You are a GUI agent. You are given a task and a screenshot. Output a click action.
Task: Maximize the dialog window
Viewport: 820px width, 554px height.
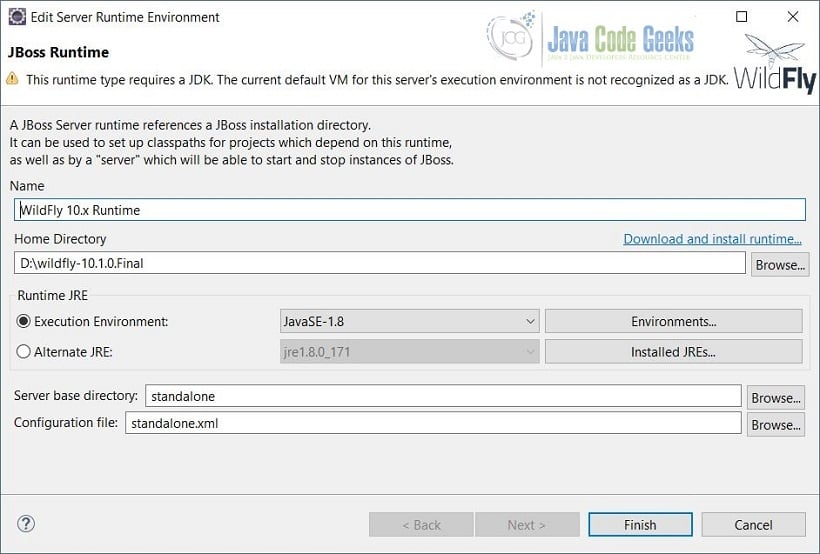click(741, 17)
